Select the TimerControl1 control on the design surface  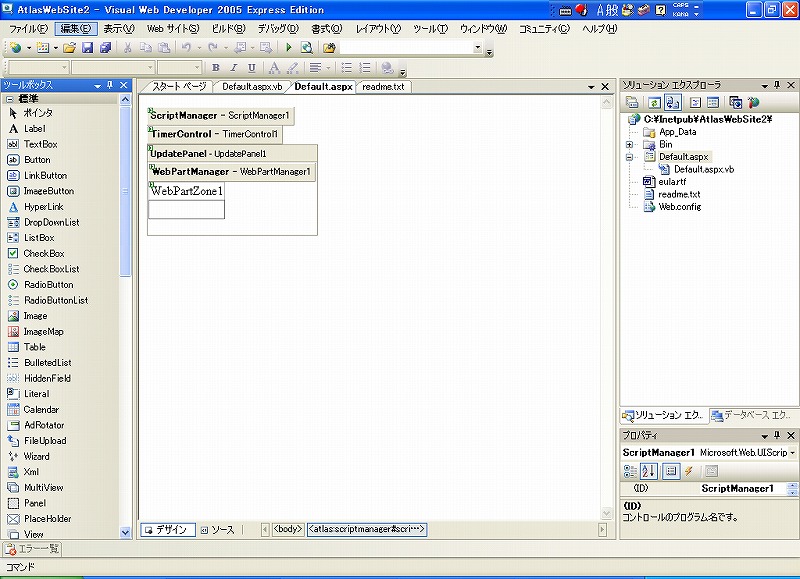(214, 134)
